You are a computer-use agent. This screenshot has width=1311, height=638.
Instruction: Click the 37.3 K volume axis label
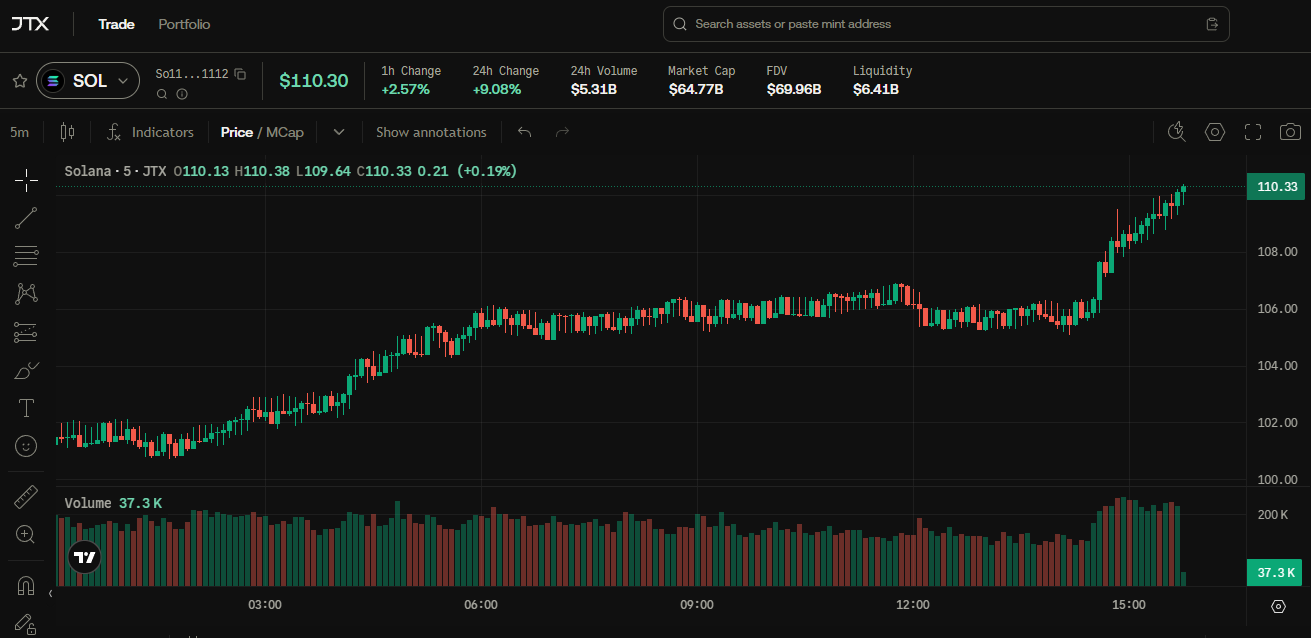click(x=1276, y=573)
